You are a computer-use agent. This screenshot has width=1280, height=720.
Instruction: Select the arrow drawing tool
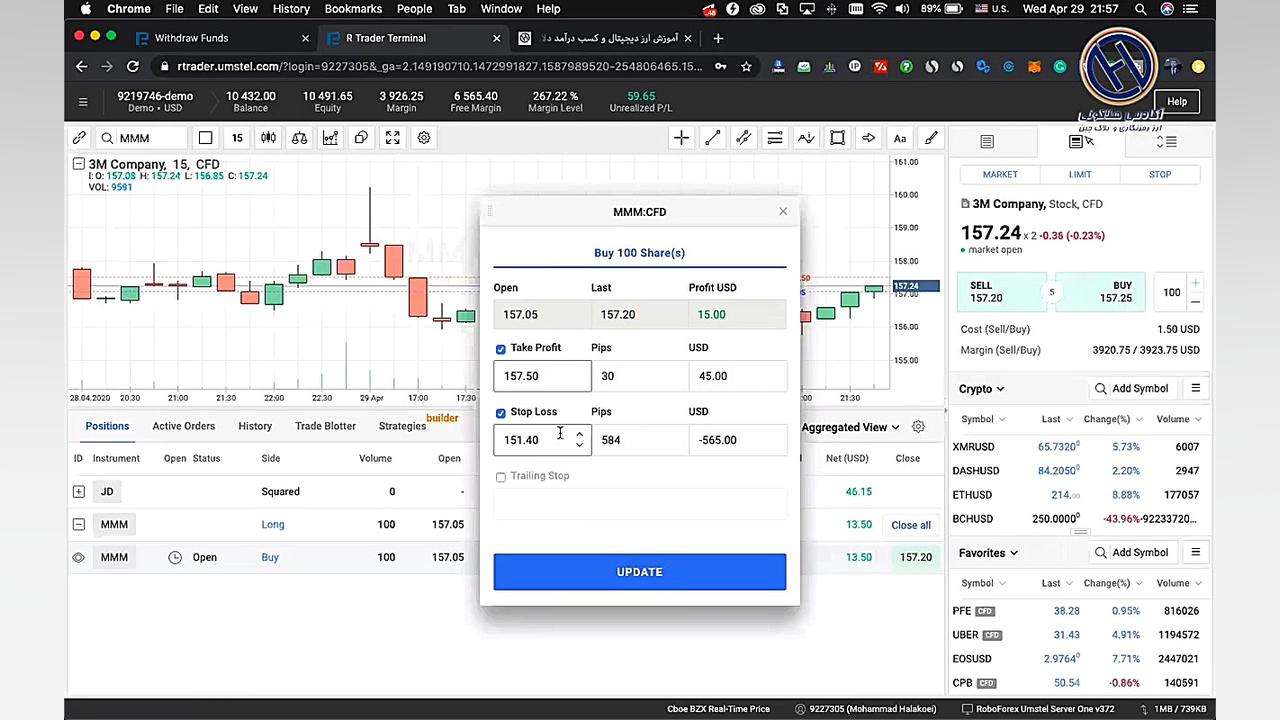tap(868, 138)
